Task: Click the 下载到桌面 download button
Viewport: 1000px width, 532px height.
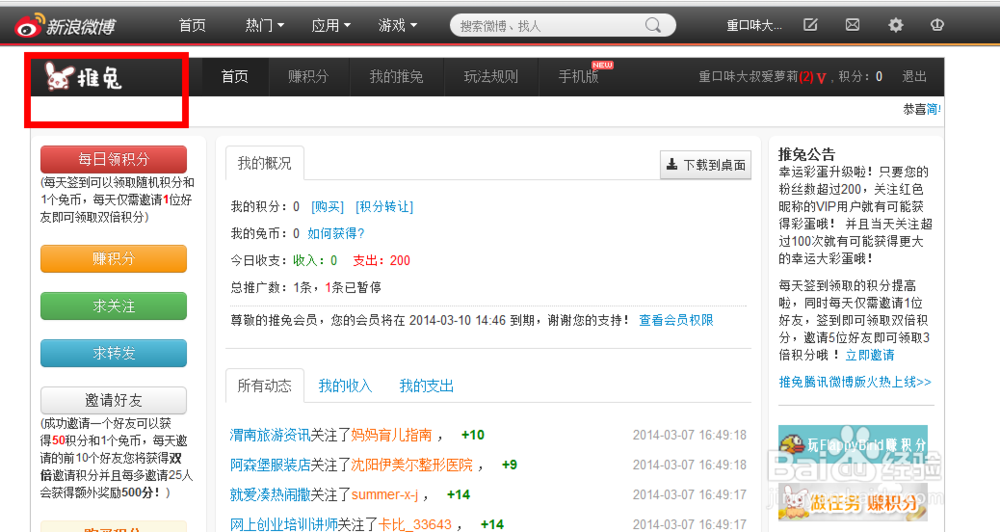Action: pyautogui.click(x=705, y=165)
